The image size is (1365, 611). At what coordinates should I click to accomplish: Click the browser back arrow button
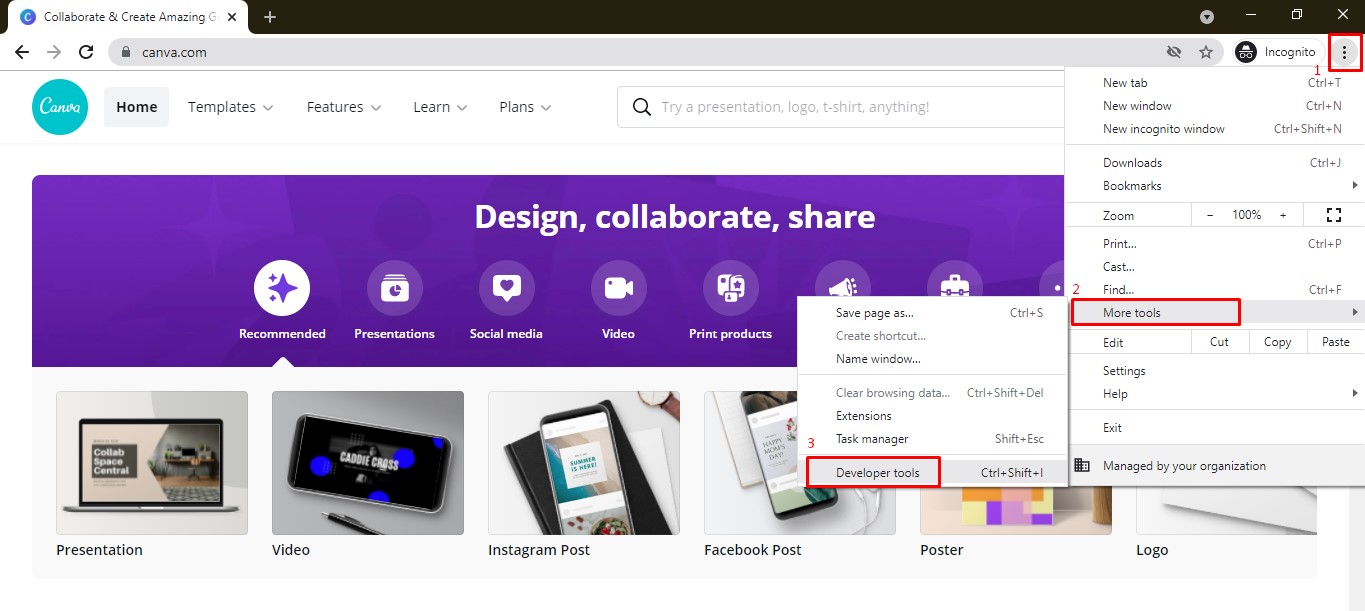[21, 51]
